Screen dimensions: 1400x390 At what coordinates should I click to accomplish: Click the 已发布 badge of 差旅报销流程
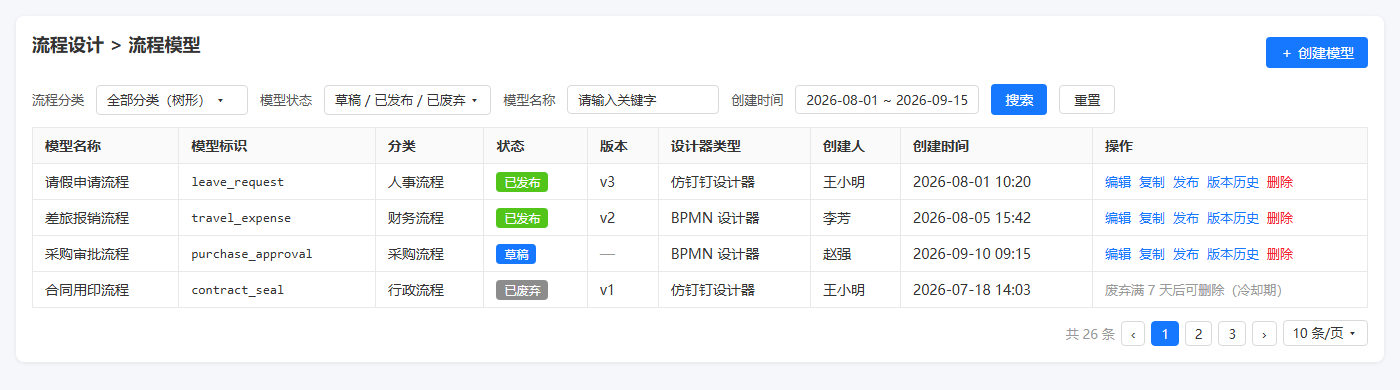[x=522, y=218]
